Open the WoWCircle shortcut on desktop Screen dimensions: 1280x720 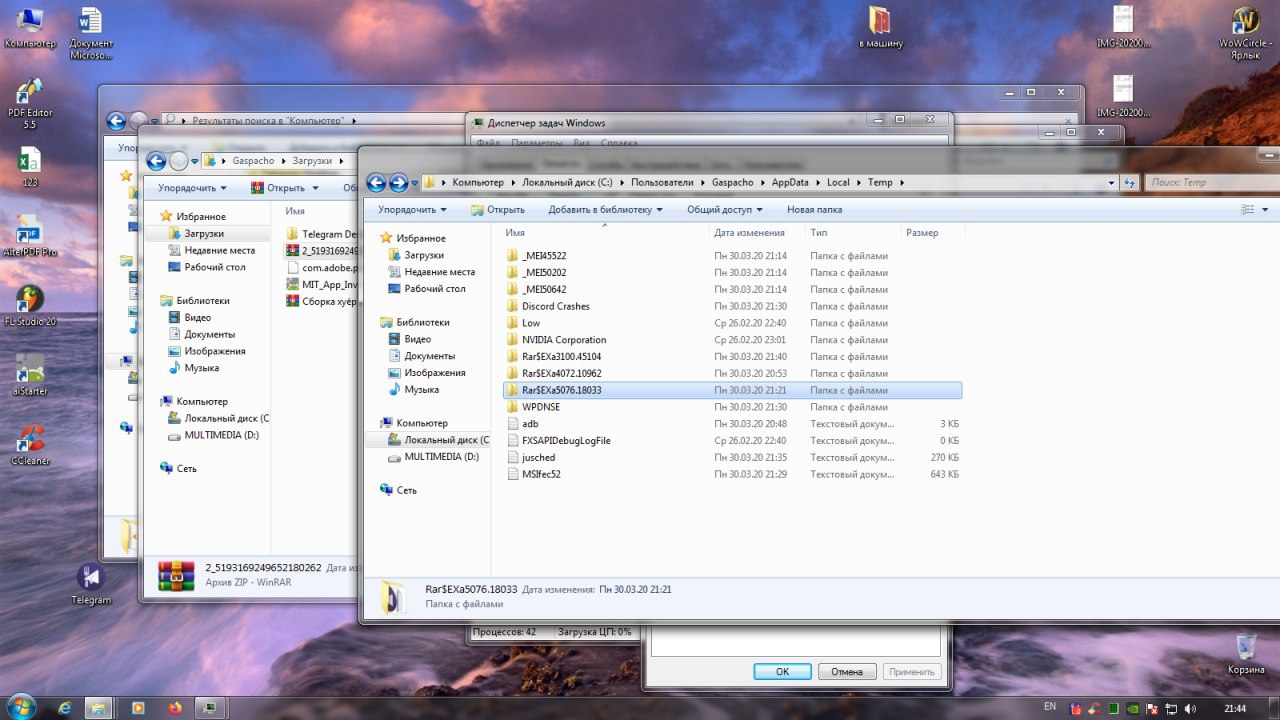[1245, 34]
